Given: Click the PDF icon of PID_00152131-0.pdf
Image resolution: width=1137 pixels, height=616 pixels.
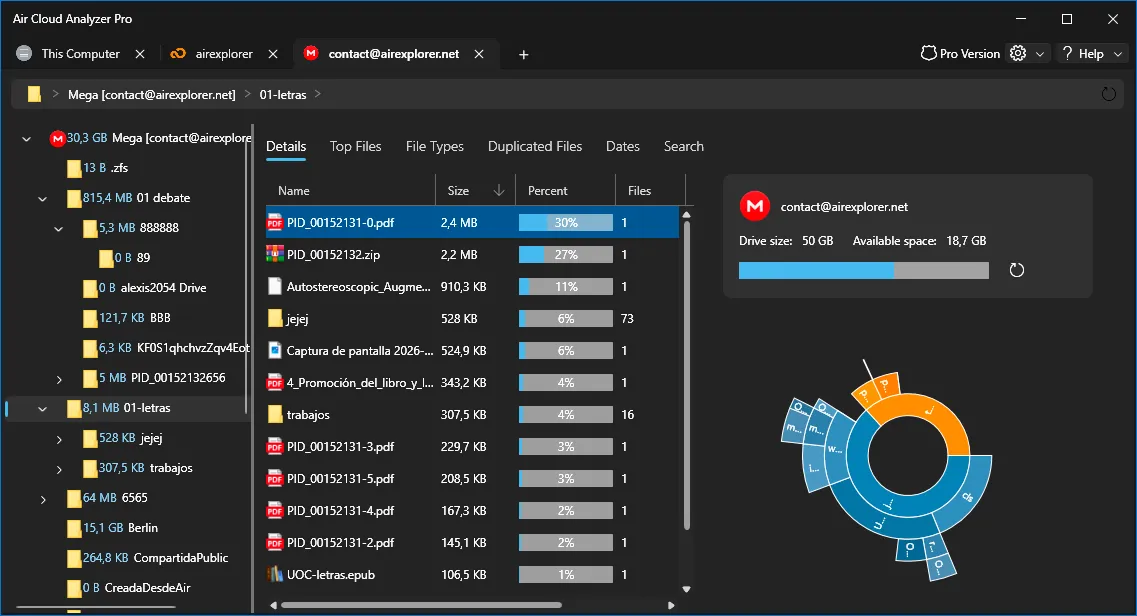Looking at the screenshot, I should coord(275,223).
